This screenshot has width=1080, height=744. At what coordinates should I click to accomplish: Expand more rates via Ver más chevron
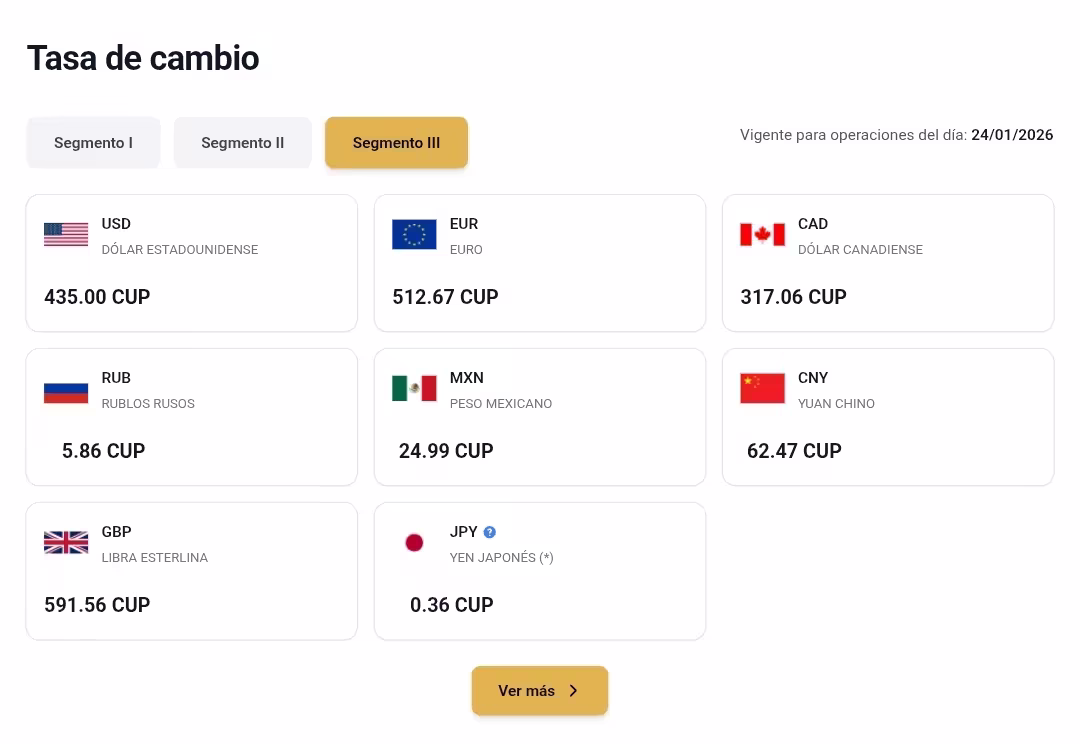pos(573,691)
